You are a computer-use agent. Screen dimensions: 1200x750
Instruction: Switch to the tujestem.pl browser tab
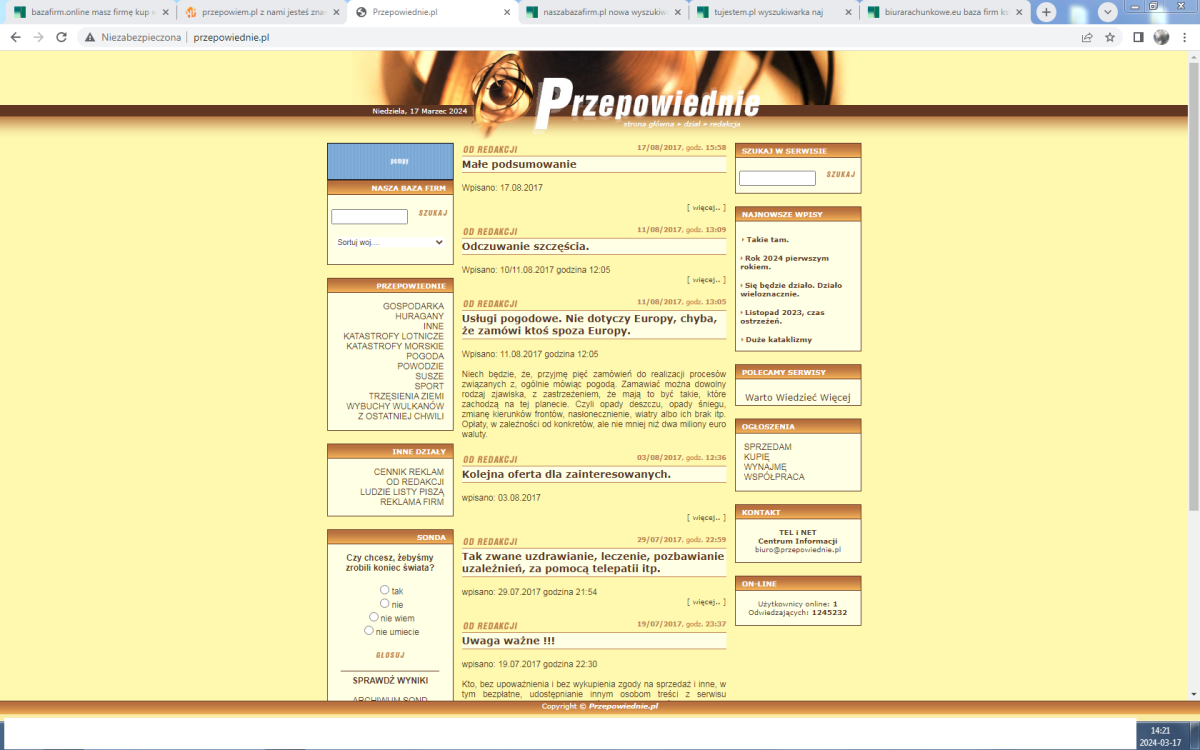[772, 13]
